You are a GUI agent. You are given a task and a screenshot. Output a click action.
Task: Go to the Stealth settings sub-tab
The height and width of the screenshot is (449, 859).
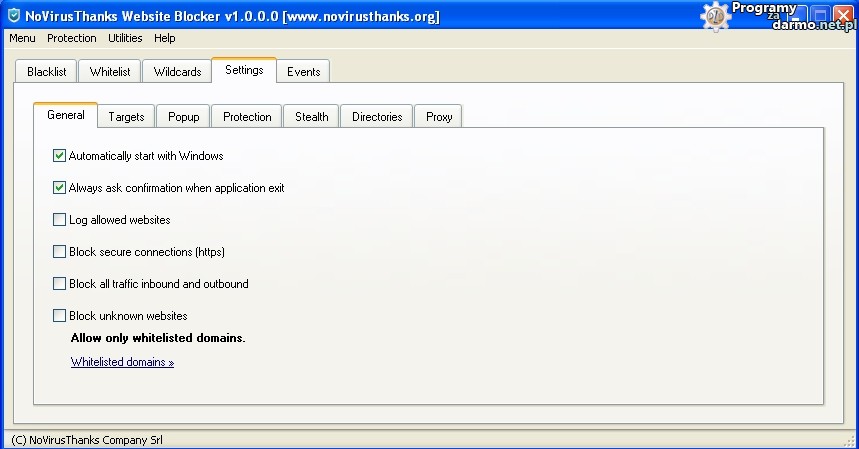click(311, 117)
